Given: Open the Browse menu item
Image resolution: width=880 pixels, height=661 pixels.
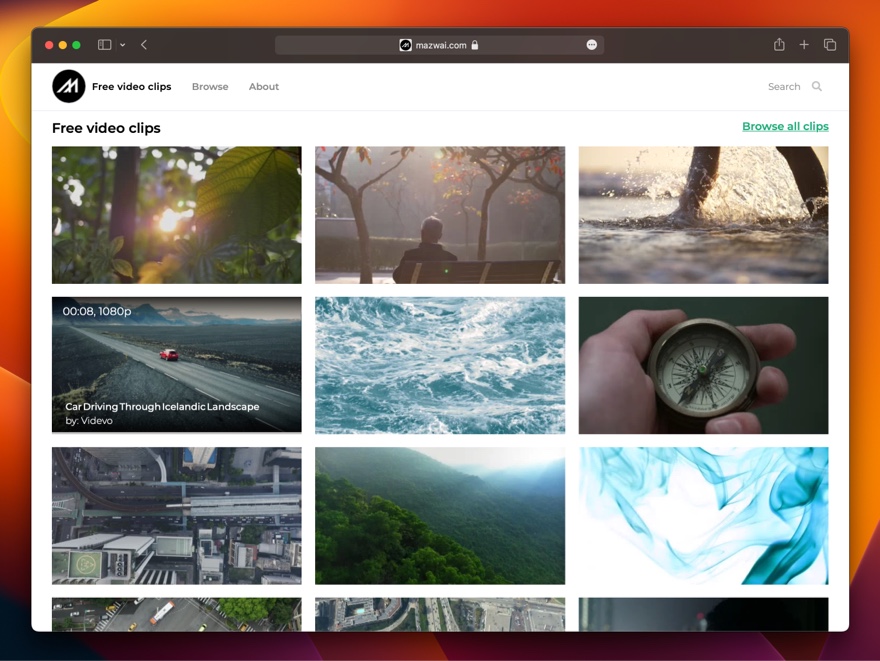Looking at the screenshot, I should pos(210,87).
